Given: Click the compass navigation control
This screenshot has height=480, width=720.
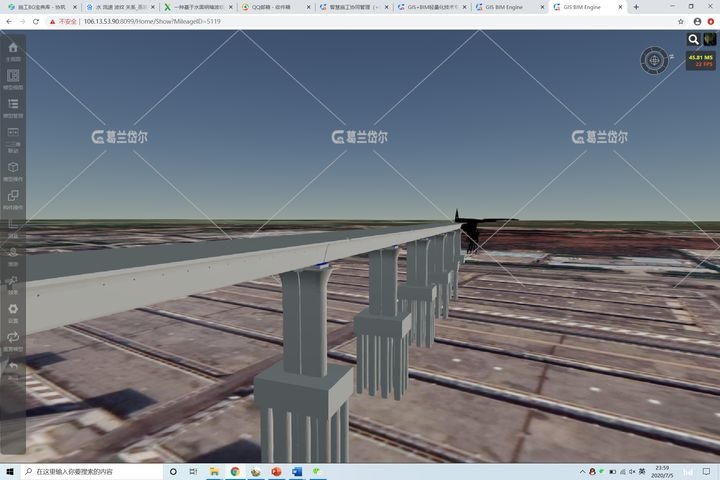Looking at the screenshot, I should [654, 60].
